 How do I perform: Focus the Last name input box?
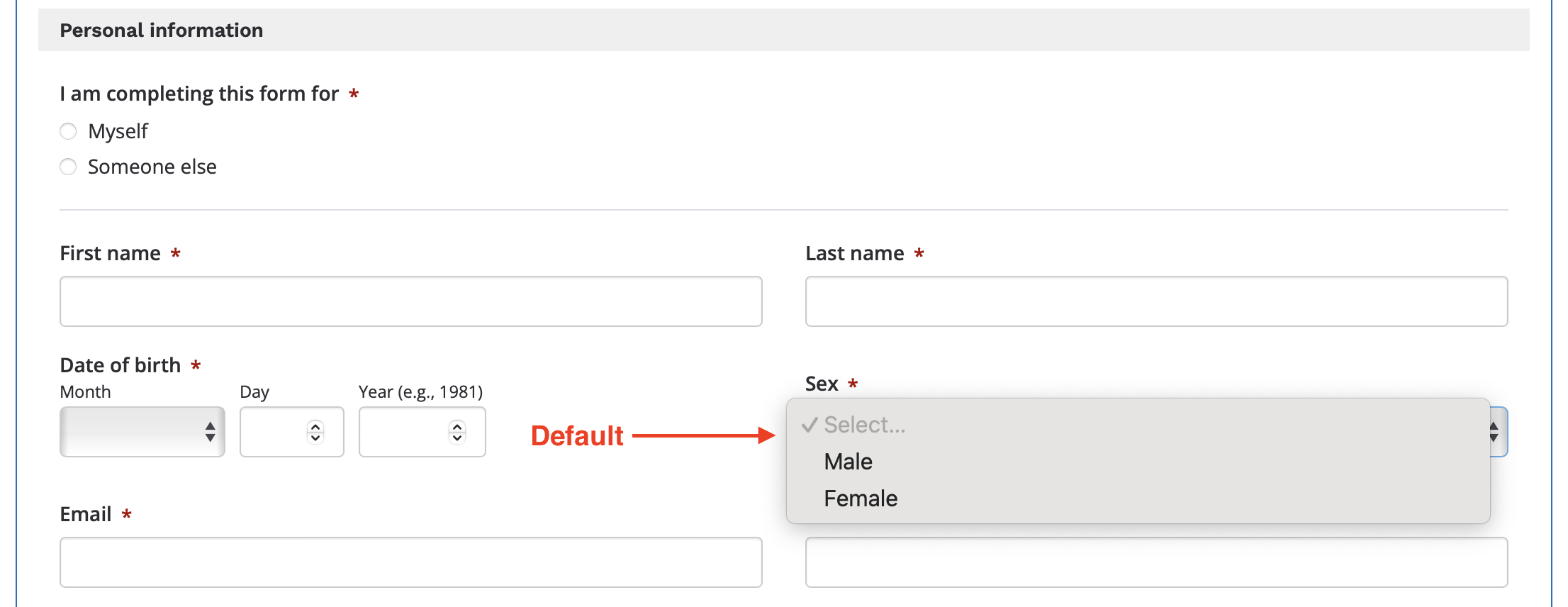1155,301
